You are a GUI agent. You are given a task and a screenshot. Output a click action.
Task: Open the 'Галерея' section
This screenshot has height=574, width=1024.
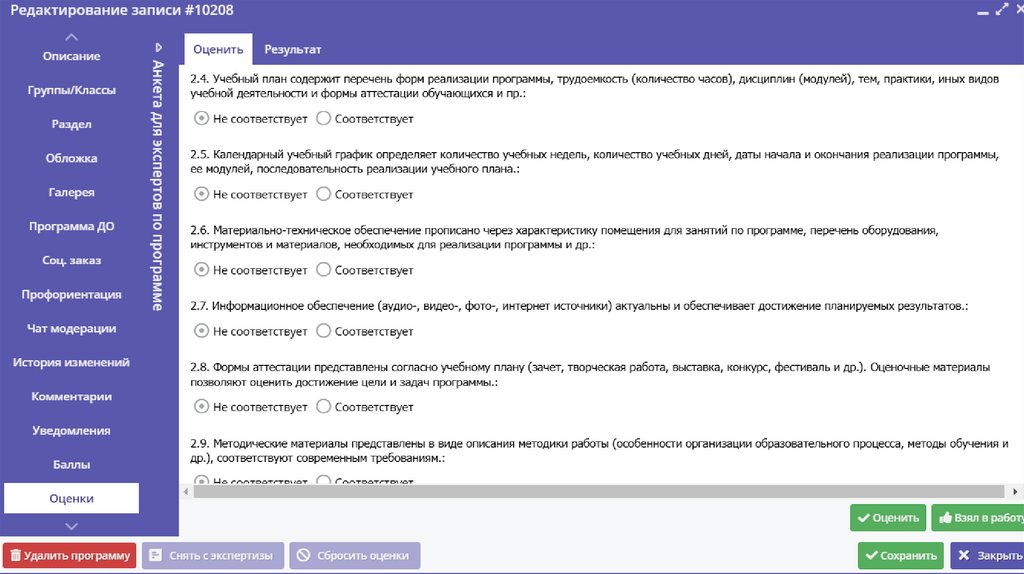[71, 192]
